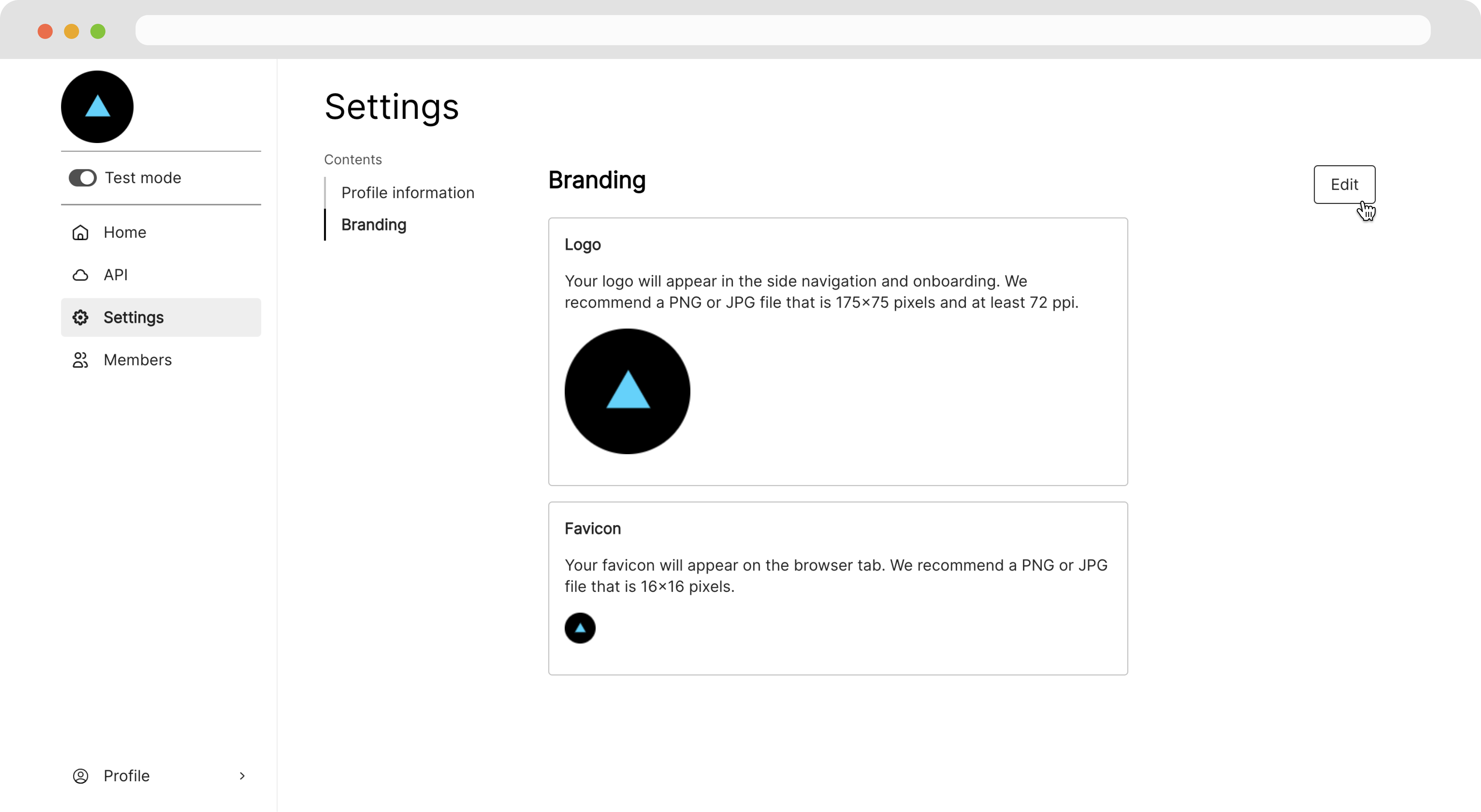Select Branding in the Contents list

(374, 225)
